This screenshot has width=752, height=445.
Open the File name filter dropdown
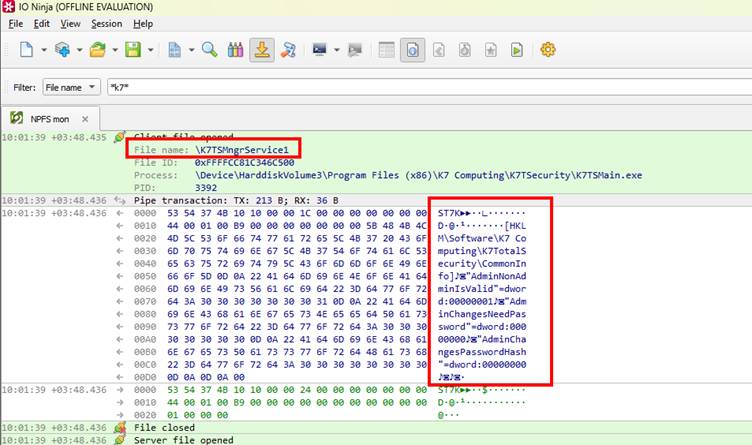71,87
